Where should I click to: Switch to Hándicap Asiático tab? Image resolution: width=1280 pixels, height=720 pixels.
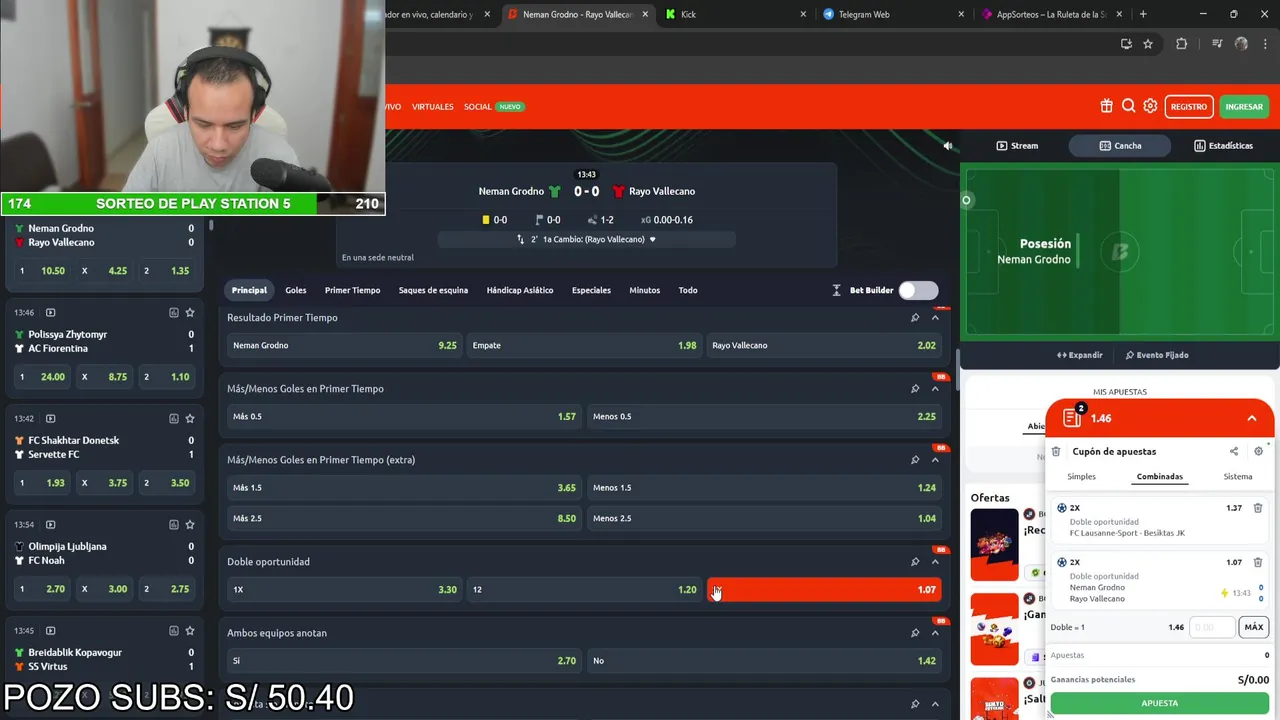tap(520, 290)
